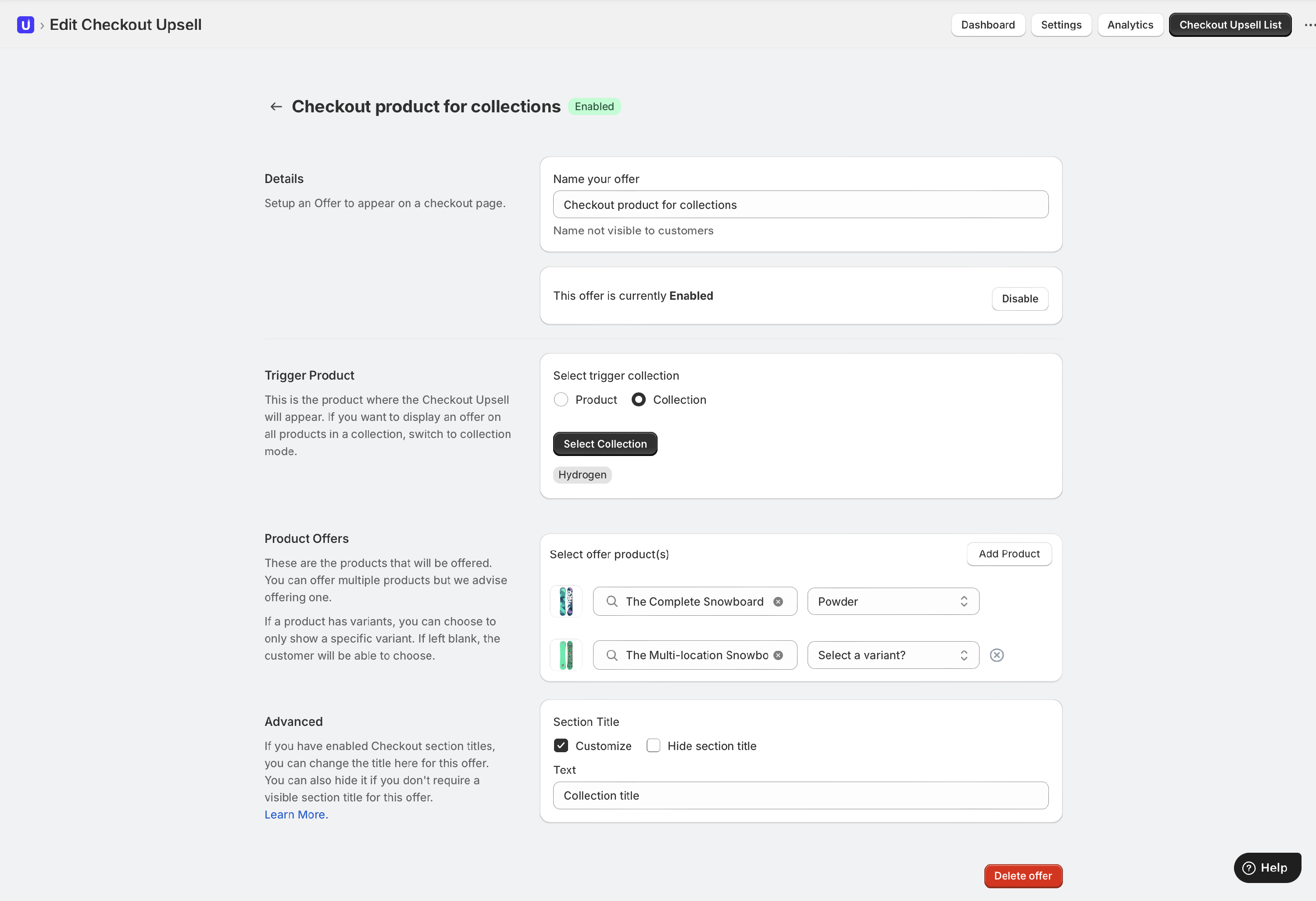
Task: Click the Multi-location Snowboard thumbnail image
Action: tap(566, 655)
